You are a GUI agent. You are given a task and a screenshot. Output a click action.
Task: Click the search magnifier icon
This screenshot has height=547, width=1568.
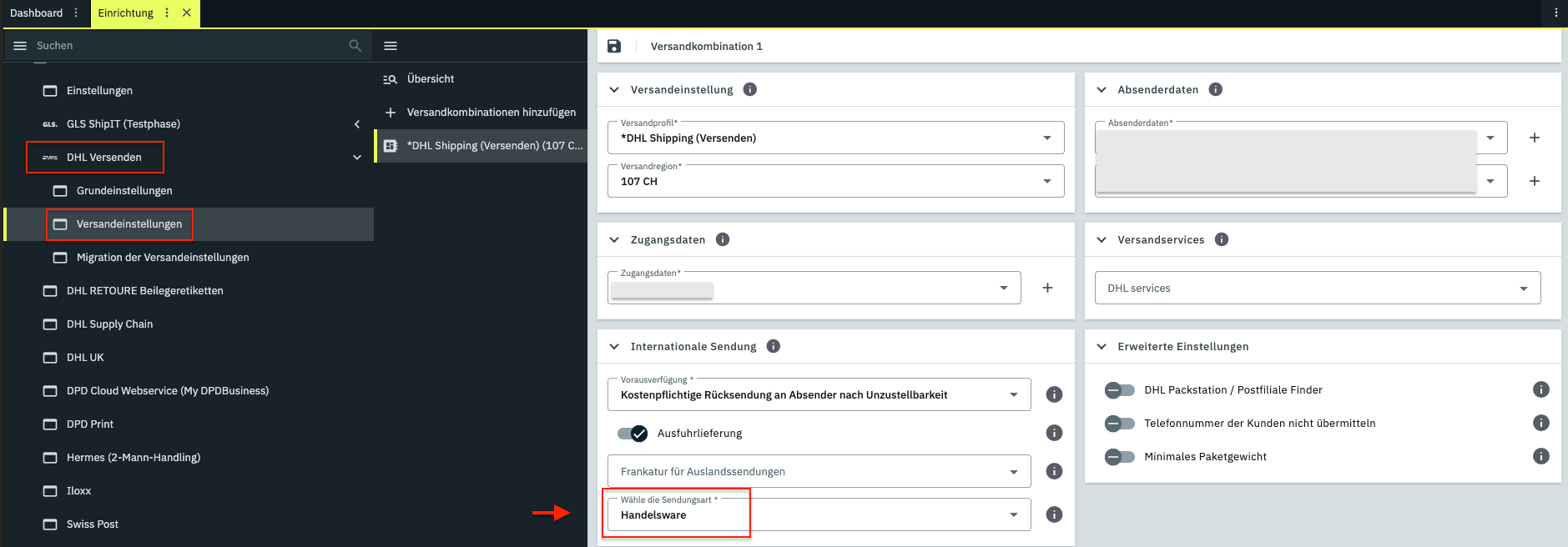[355, 46]
